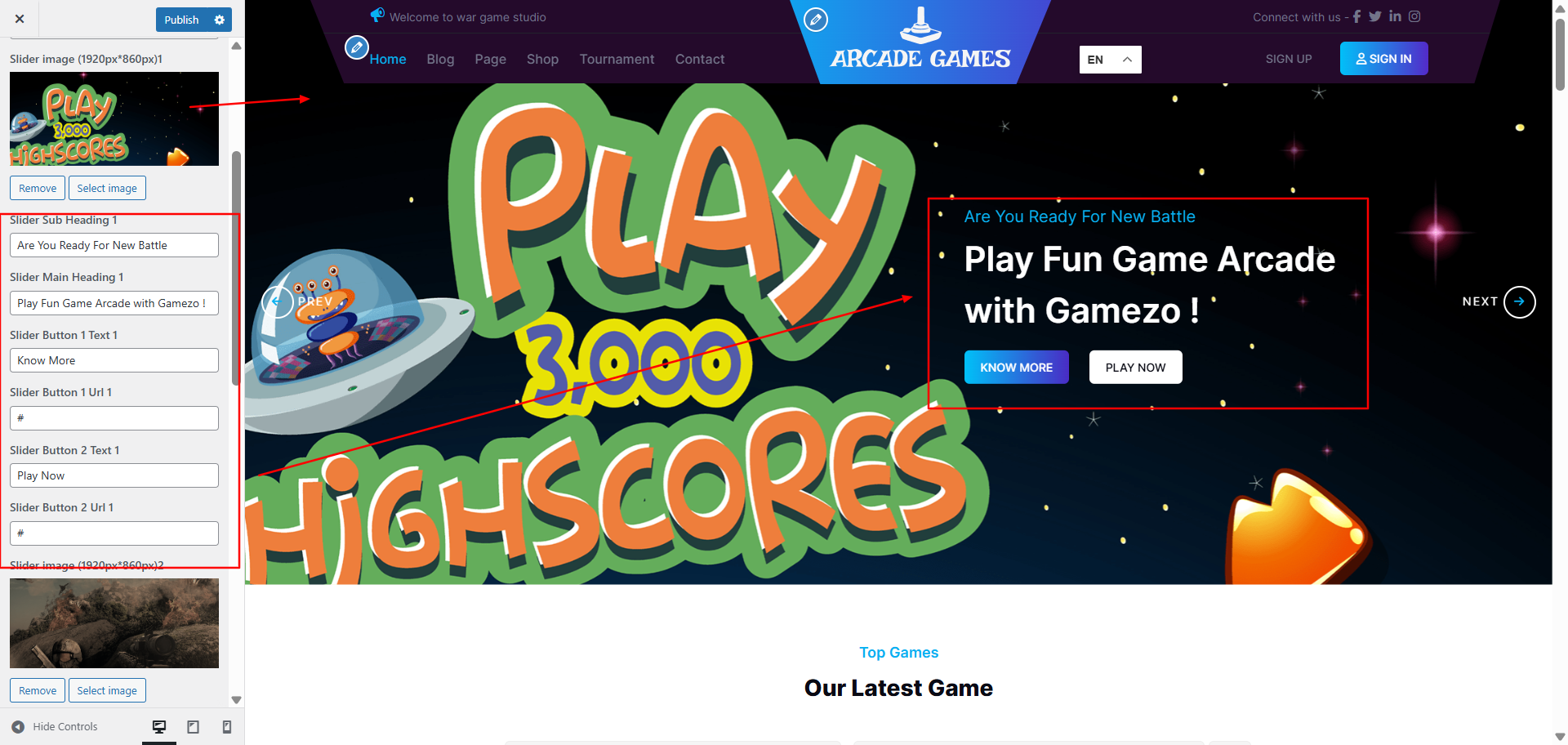Click Slider Main Heading 1 input field
The width and height of the screenshot is (1568, 745).
(114, 303)
